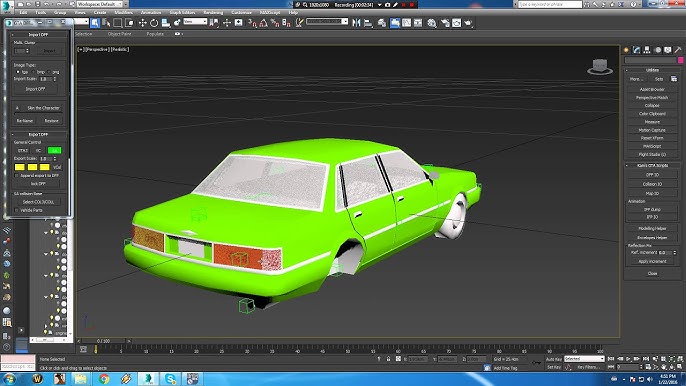Open the Render Setup icon

(x=445, y=23)
